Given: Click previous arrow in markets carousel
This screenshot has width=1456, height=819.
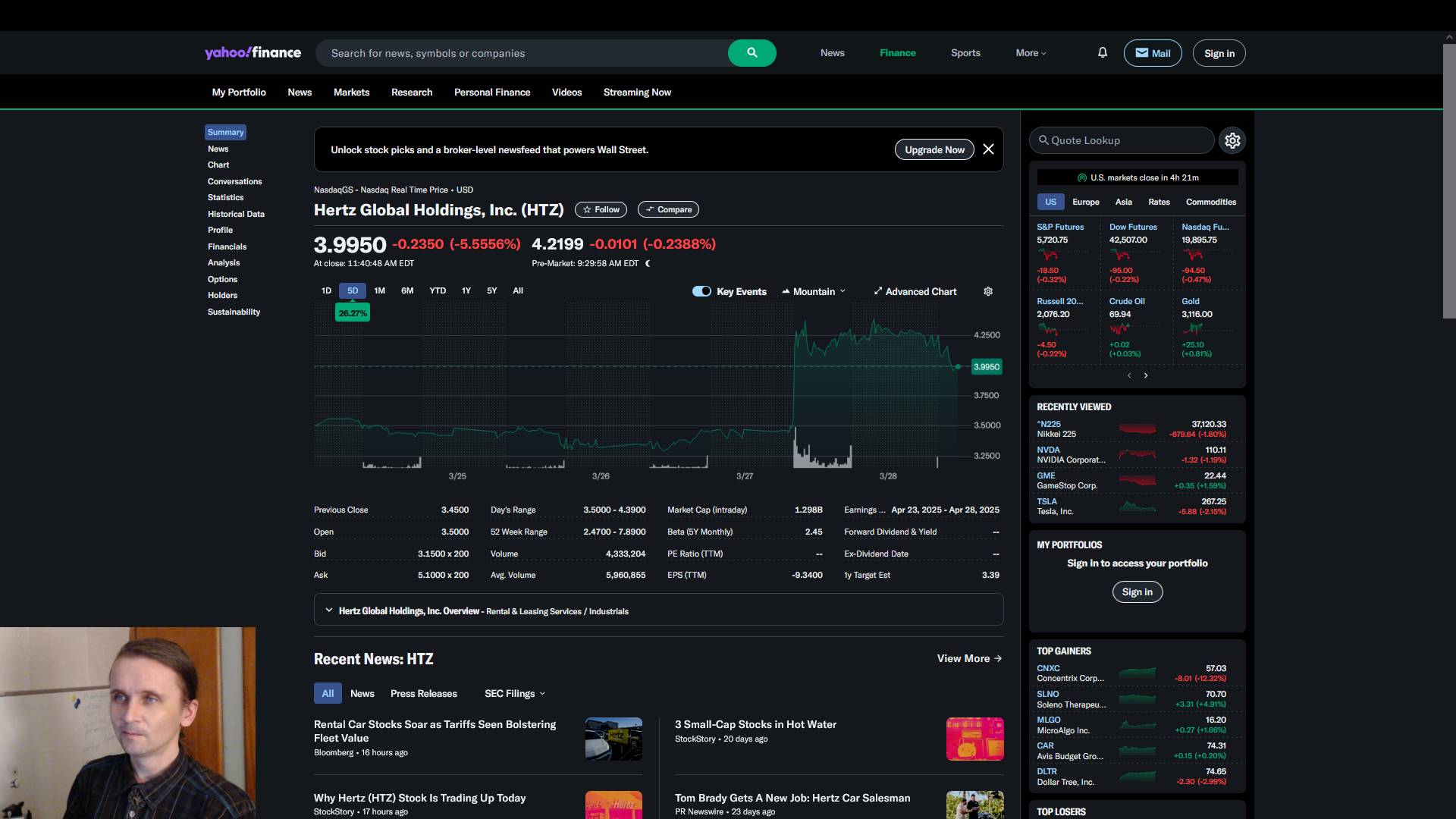Looking at the screenshot, I should [x=1129, y=375].
